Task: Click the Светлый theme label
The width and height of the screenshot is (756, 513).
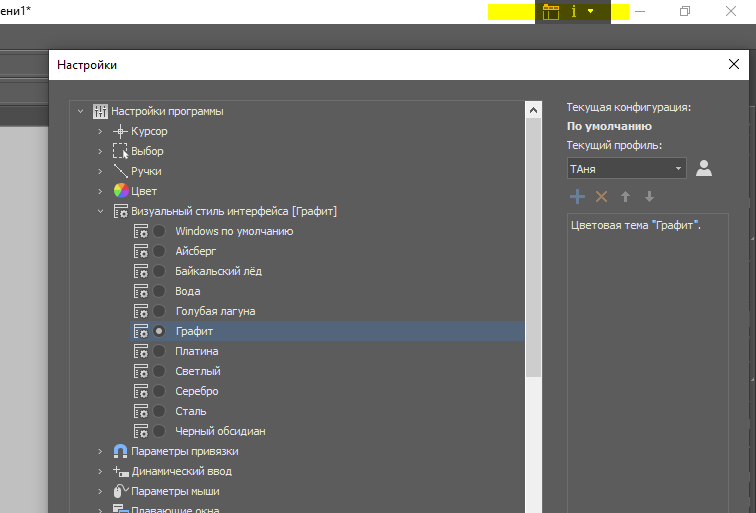Action: point(198,371)
